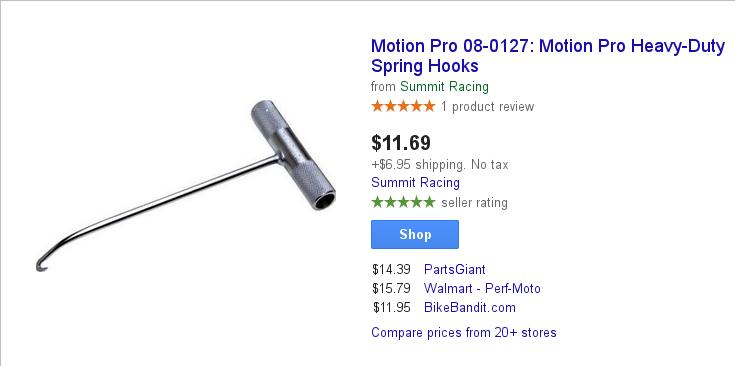Click the $15.79 price
The height and width of the screenshot is (366, 735).
391,288
